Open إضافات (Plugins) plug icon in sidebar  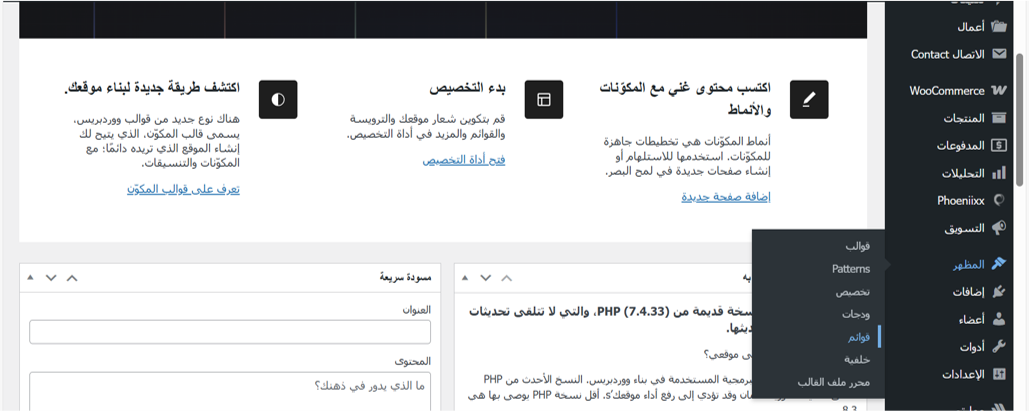(998, 292)
